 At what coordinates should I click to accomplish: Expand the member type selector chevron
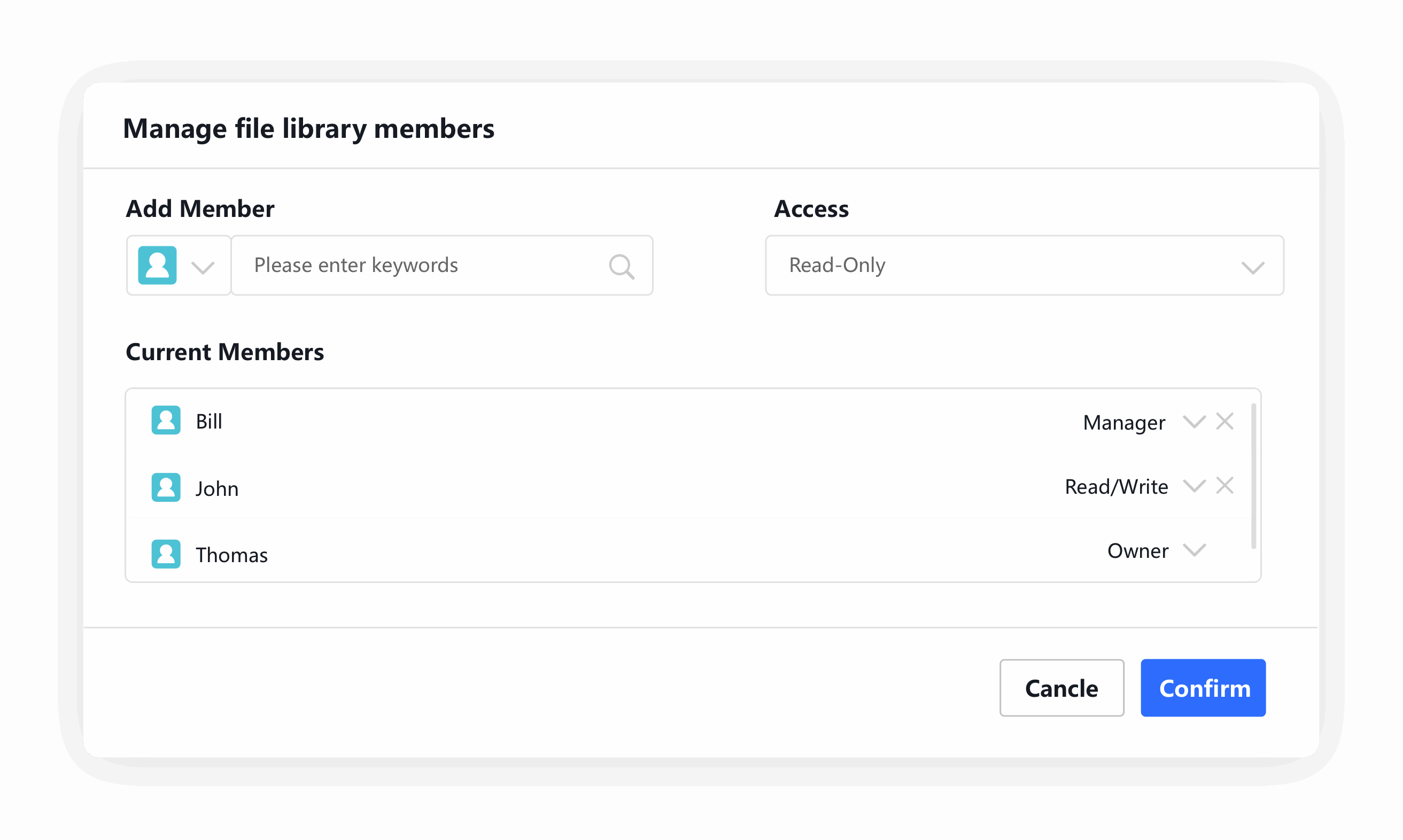point(203,267)
